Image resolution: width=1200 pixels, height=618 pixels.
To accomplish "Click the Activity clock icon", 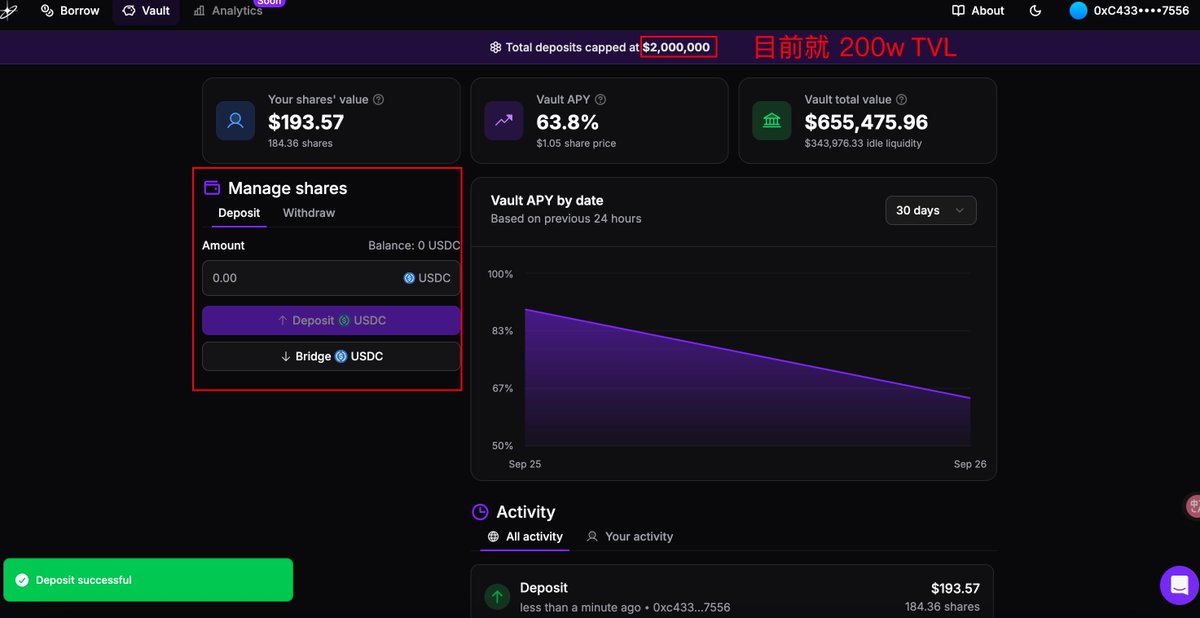I will (x=480, y=512).
